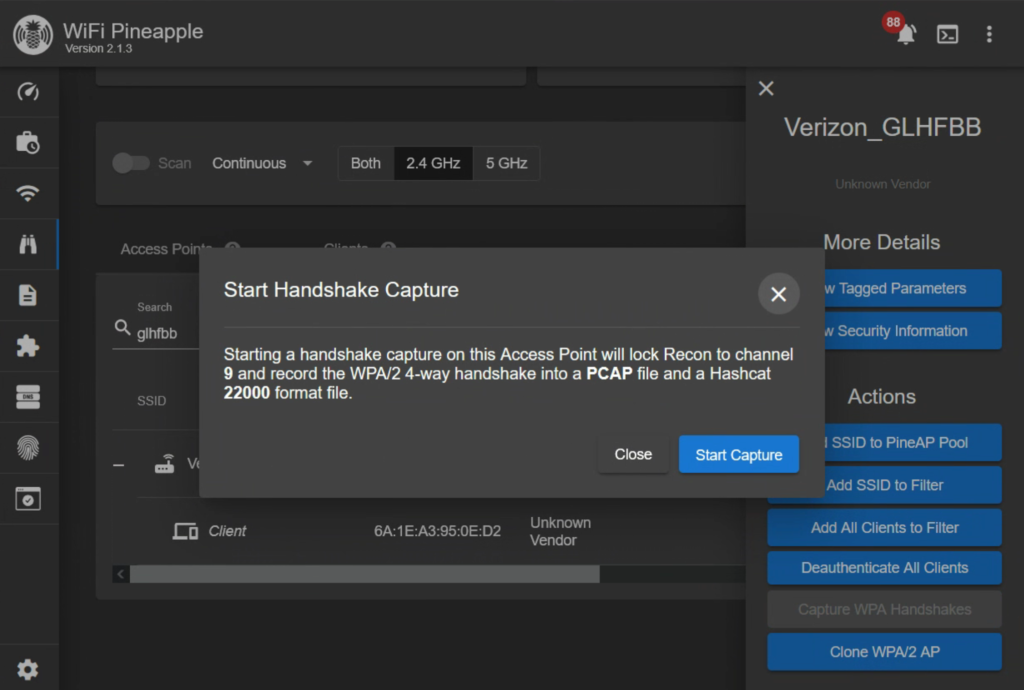Open the PineAP wifi icon in sidebar
This screenshot has width=1024, height=690.
[28, 193]
